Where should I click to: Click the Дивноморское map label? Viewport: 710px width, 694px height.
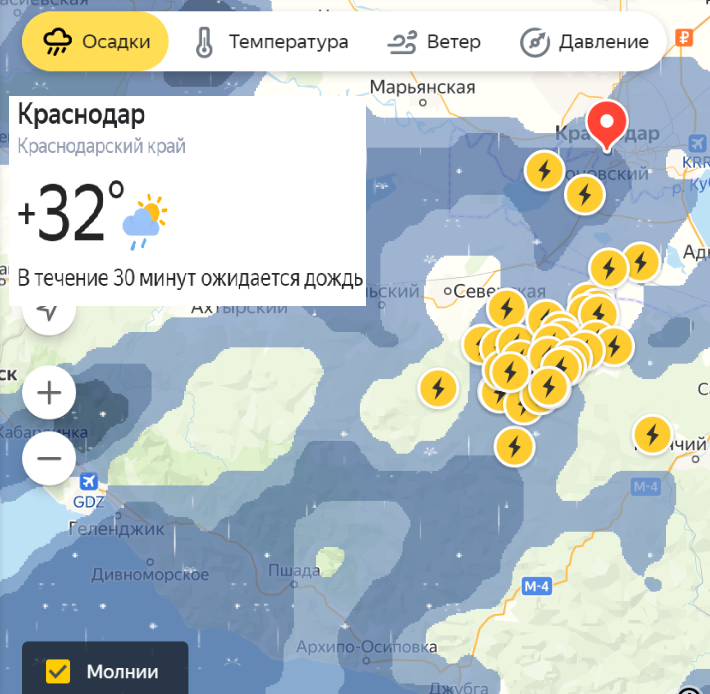tap(150, 575)
